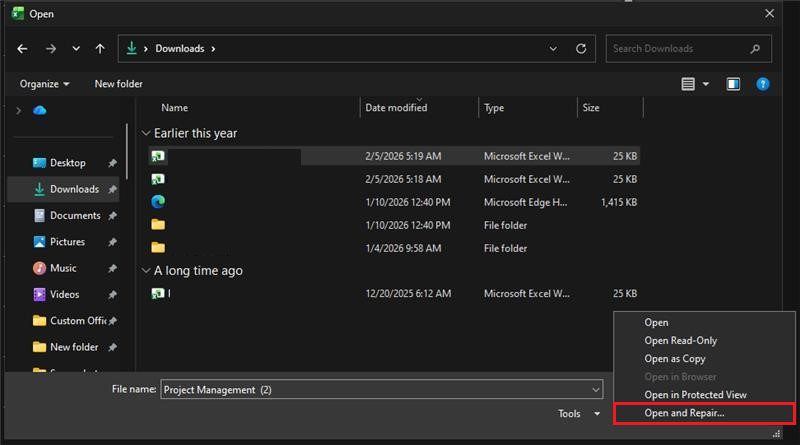Click the search magnifier icon
Screen dimensions: 800x445
click(755, 49)
